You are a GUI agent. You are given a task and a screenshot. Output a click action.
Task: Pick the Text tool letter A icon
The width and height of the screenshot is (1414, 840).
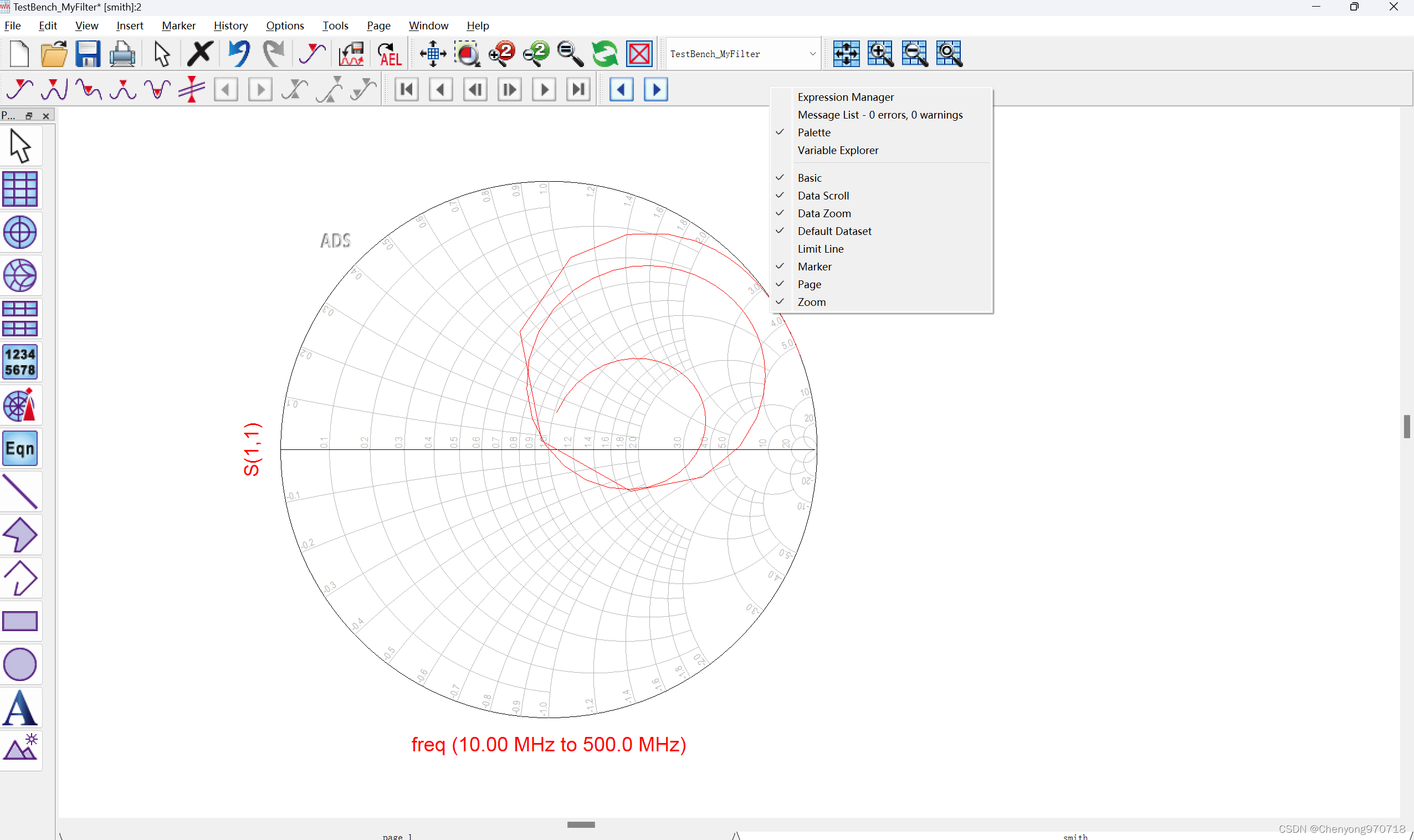coord(21,707)
